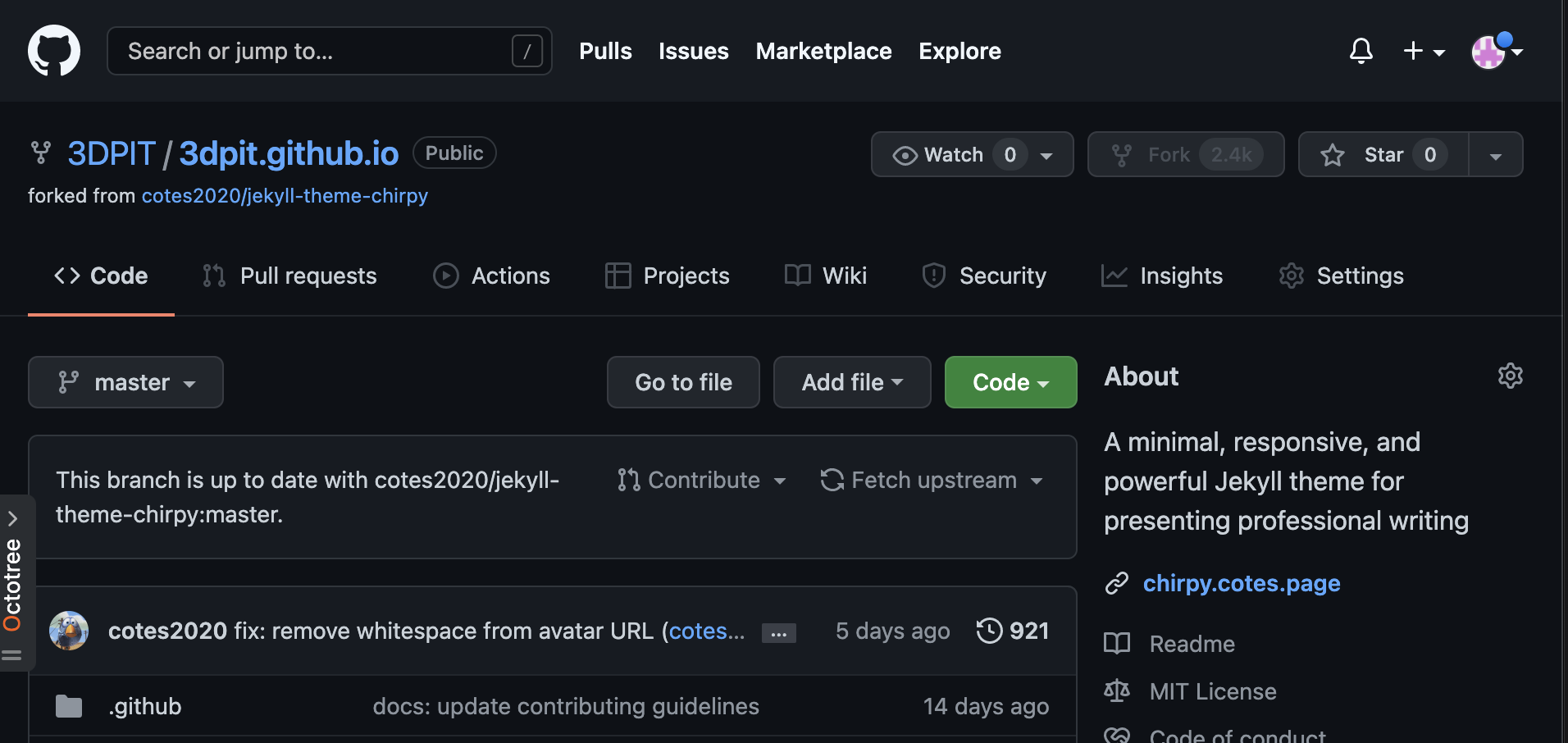Click the link chain icon beside chirpy.cotes.page
The height and width of the screenshot is (743, 1568).
coord(1117,583)
